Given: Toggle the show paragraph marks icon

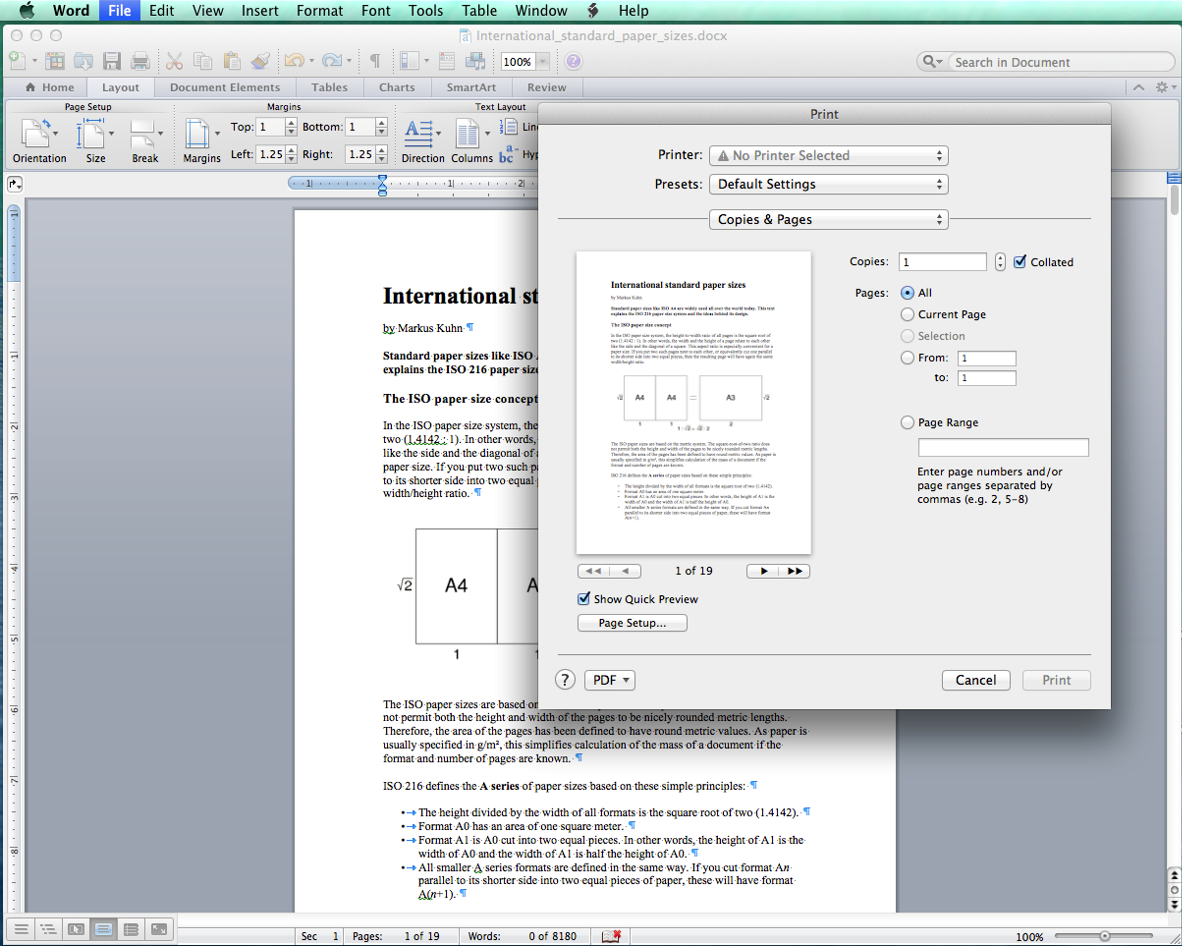Looking at the screenshot, I should (375, 62).
